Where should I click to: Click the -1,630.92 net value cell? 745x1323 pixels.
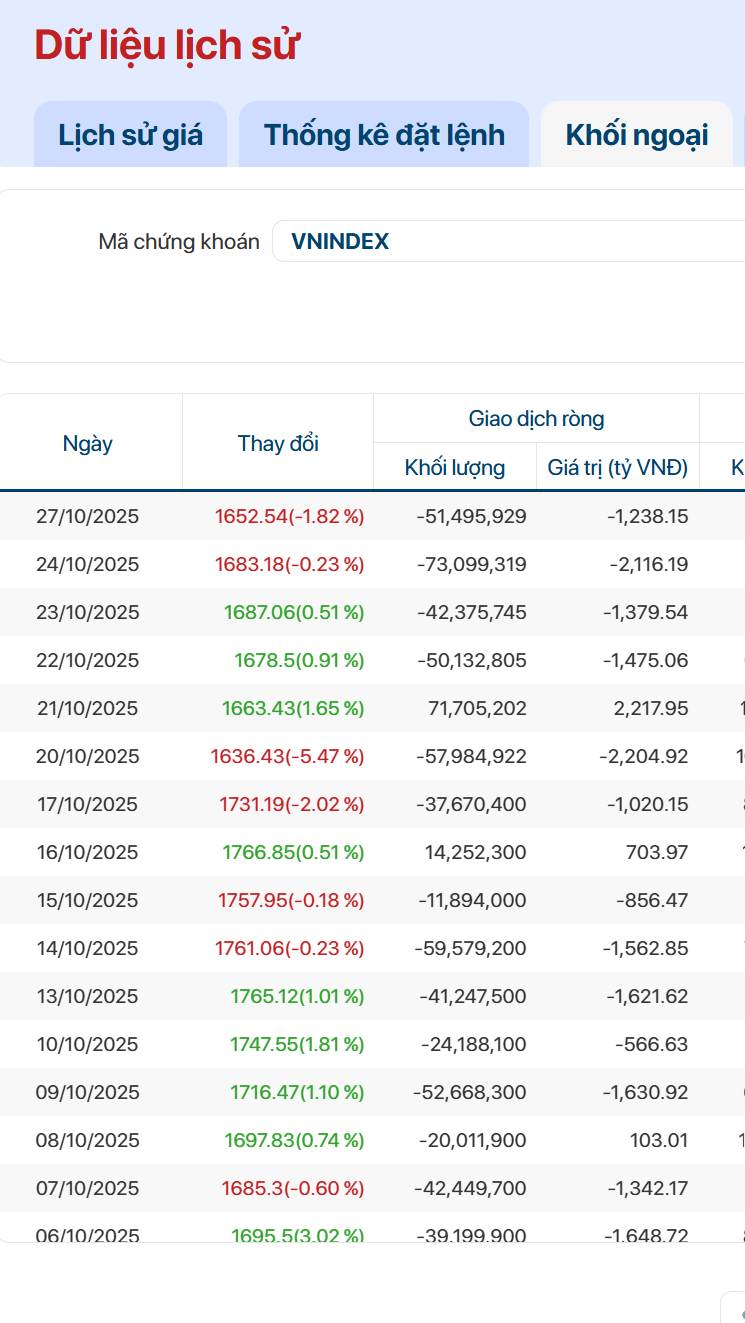click(x=645, y=1092)
